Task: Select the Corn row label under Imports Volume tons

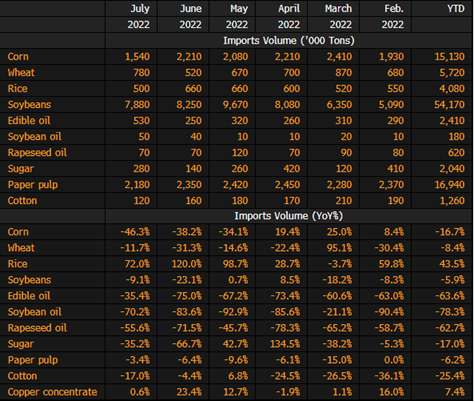Action: (x=18, y=57)
